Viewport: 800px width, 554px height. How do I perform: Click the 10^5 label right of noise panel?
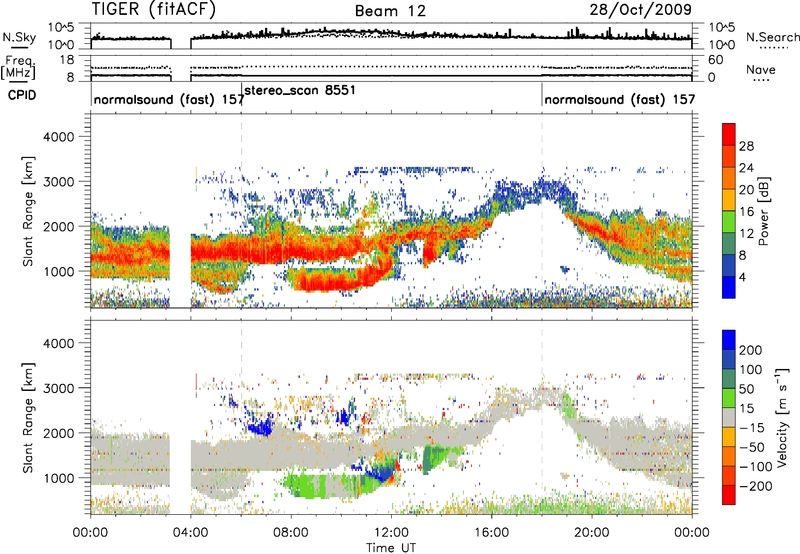coord(721,27)
